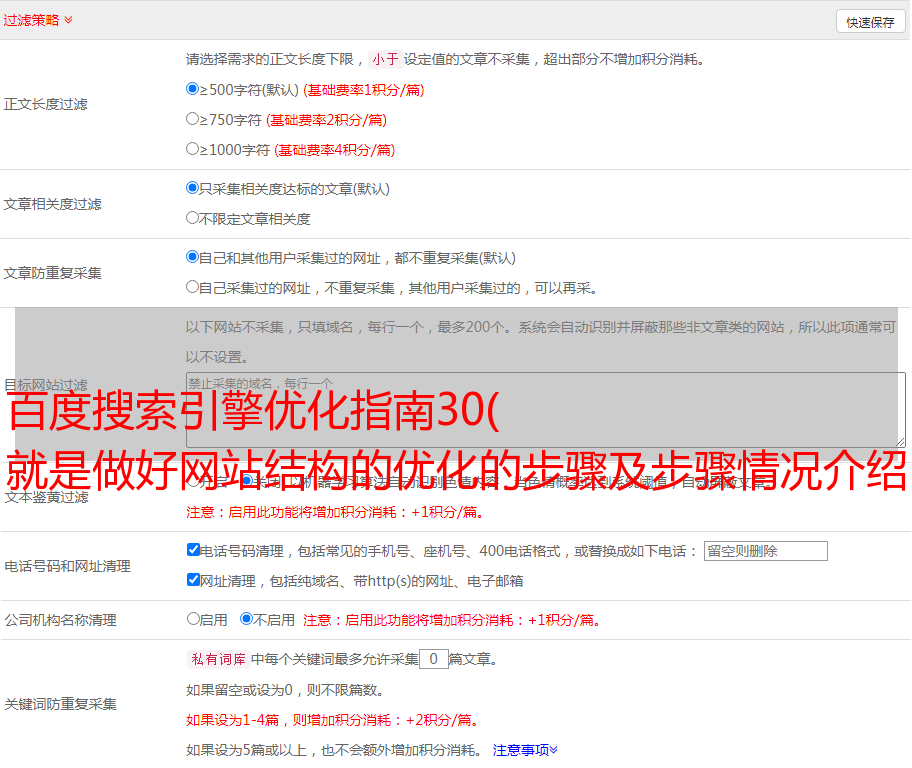Enable 公司机构名称清理 with 启用 radio
912x768 pixels.
coord(193,619)
